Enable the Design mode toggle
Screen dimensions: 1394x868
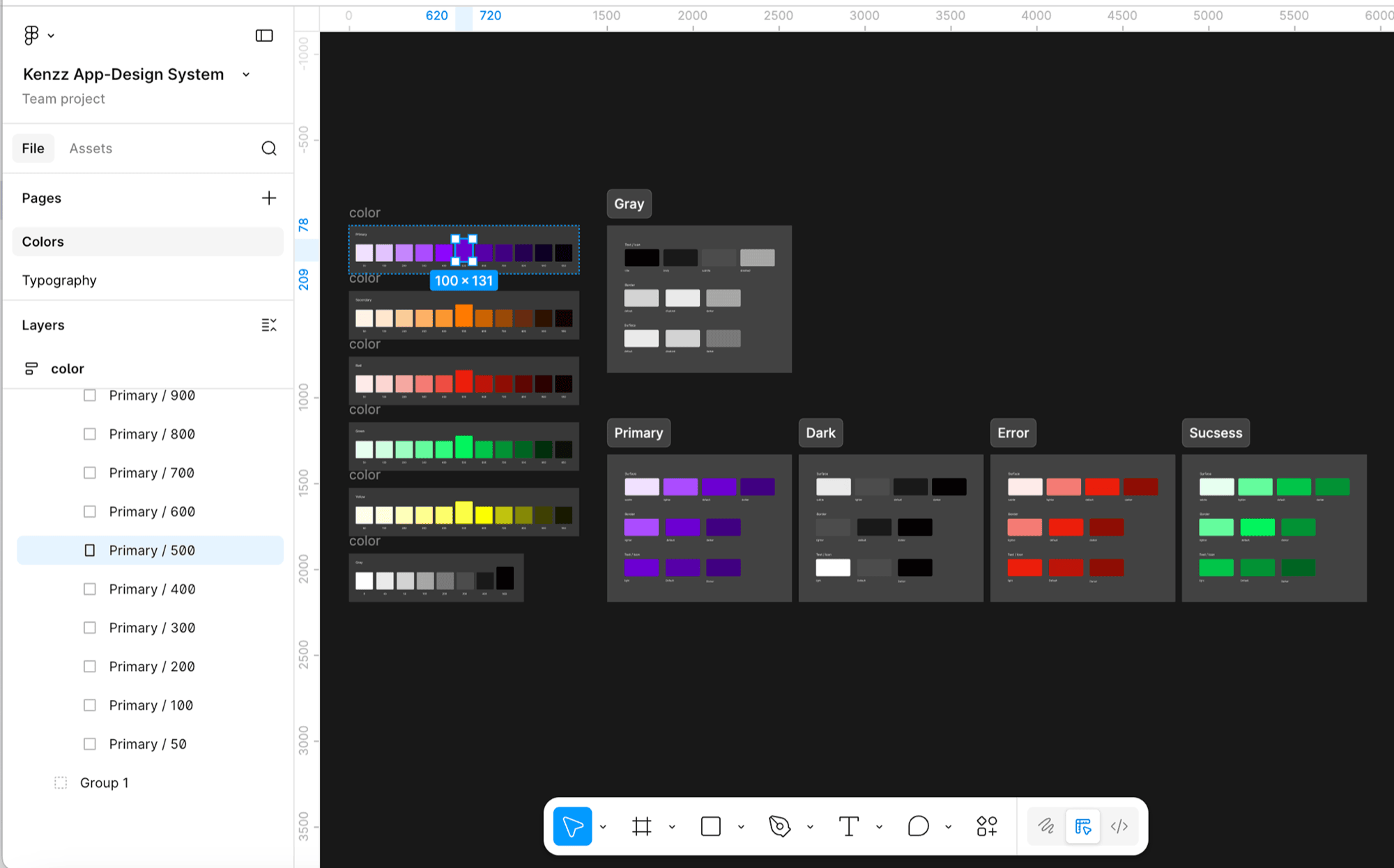[1083, 826]
